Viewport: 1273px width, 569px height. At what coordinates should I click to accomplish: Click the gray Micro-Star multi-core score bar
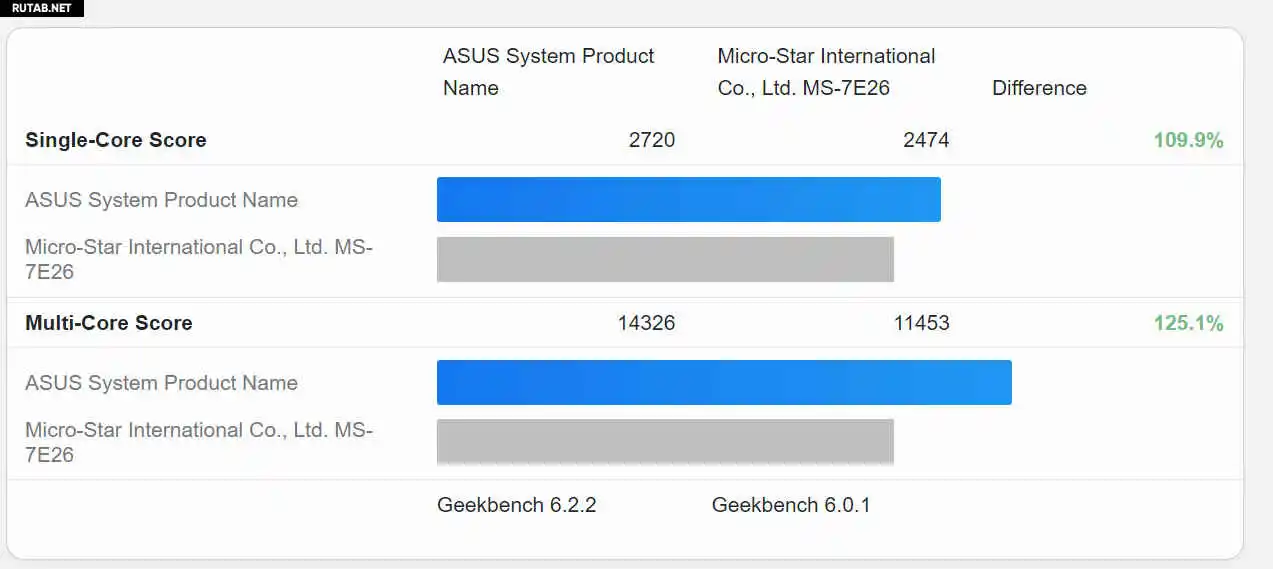pyautogui.click(x=665, y=441)
